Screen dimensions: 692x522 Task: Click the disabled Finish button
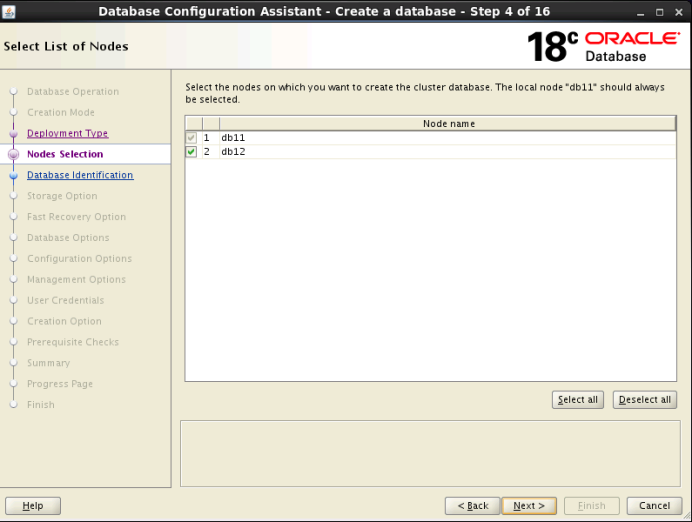click(x=591, y=506)
